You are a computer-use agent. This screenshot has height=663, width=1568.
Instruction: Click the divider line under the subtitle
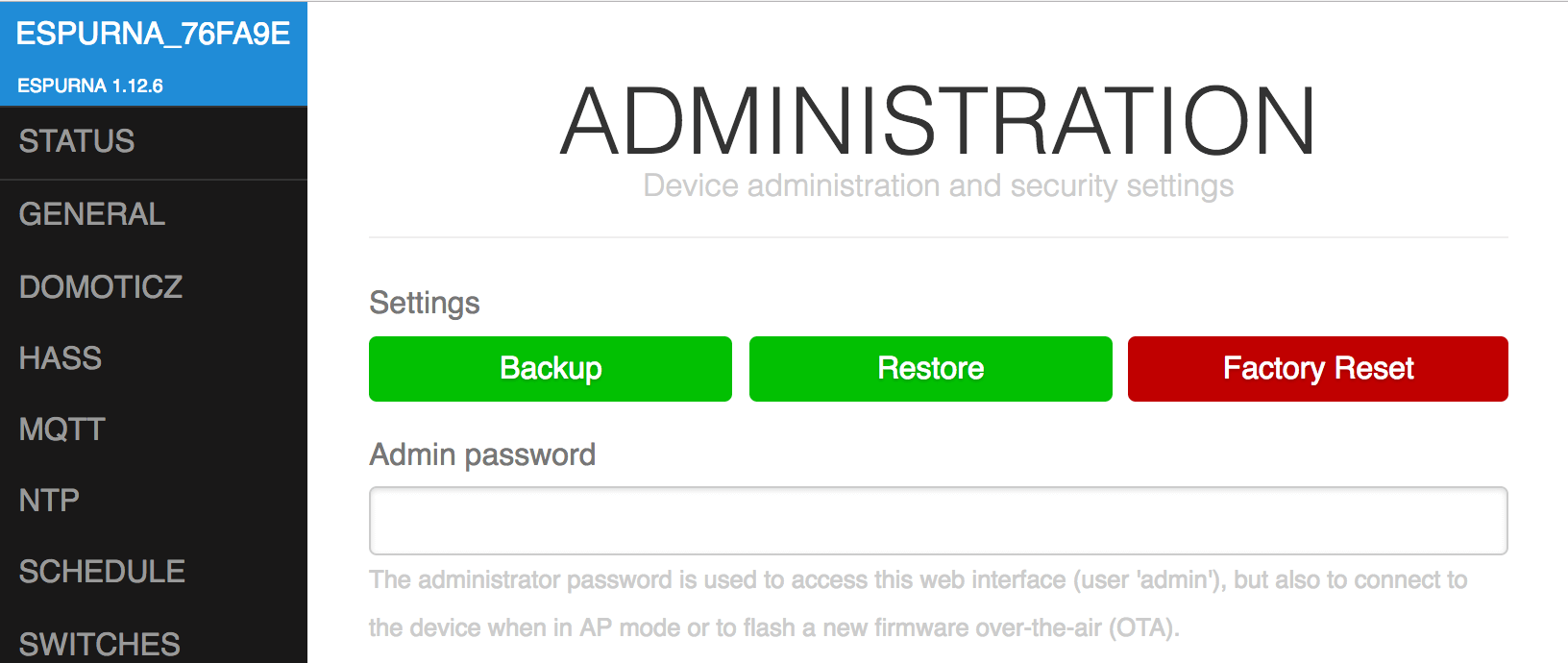coord(938,237)
